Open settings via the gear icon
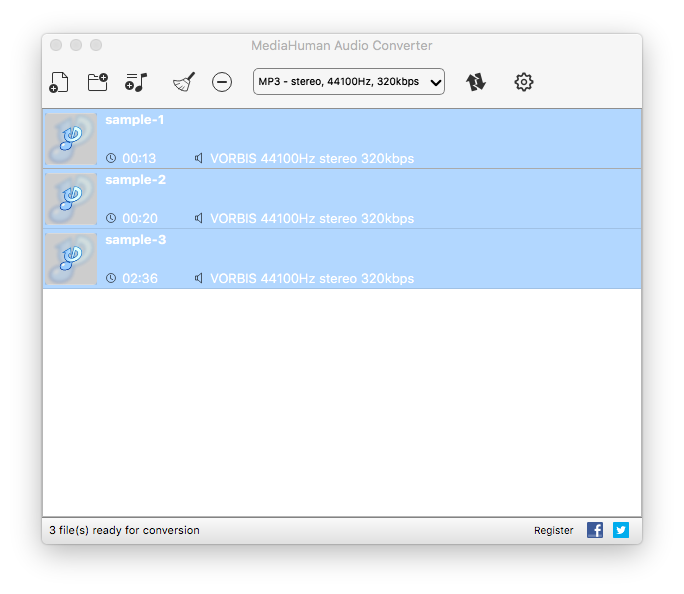Screen dimensions: 684x594 coord(523,82)
